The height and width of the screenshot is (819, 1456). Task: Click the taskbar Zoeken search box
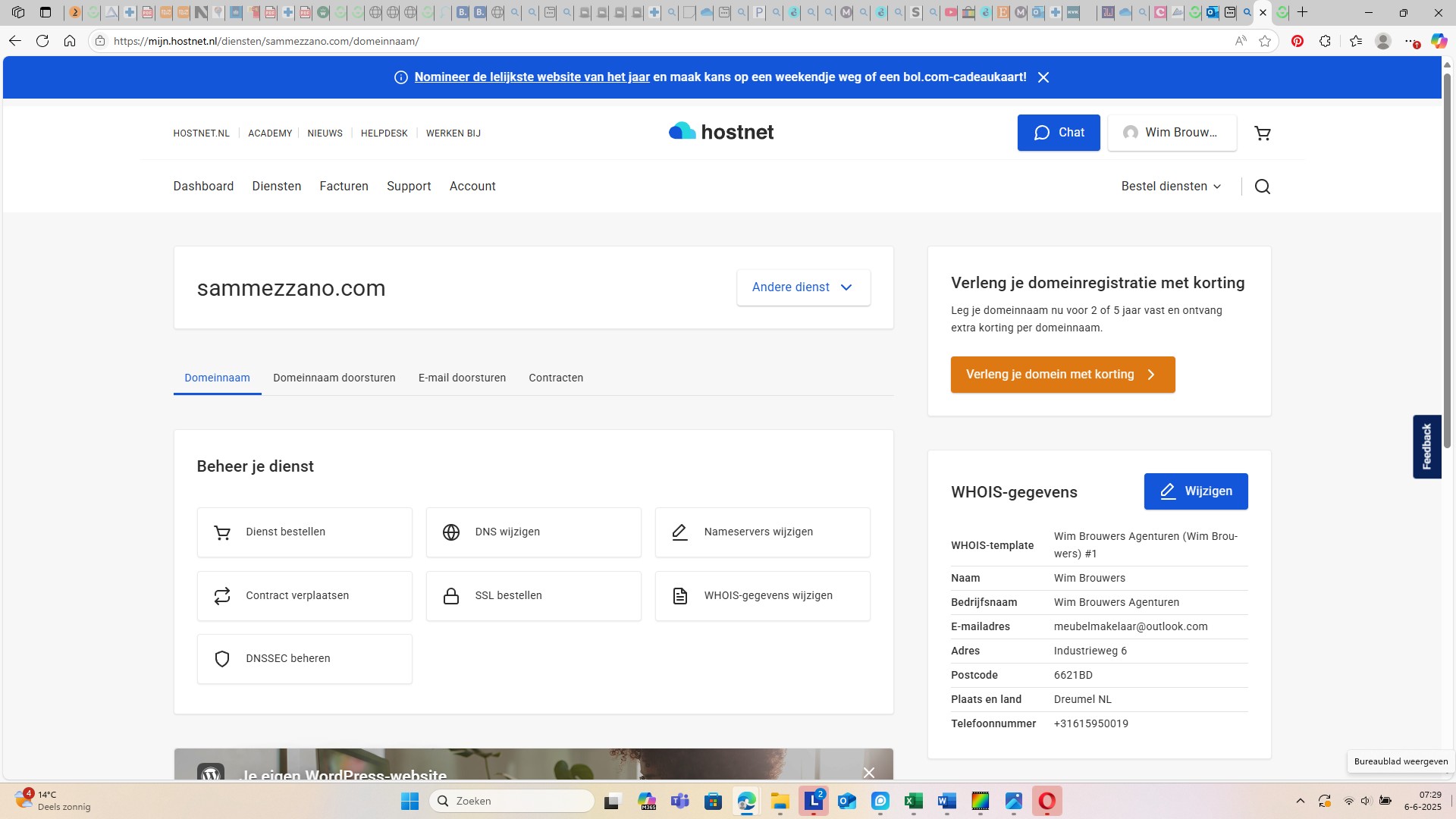click(512, 801)
